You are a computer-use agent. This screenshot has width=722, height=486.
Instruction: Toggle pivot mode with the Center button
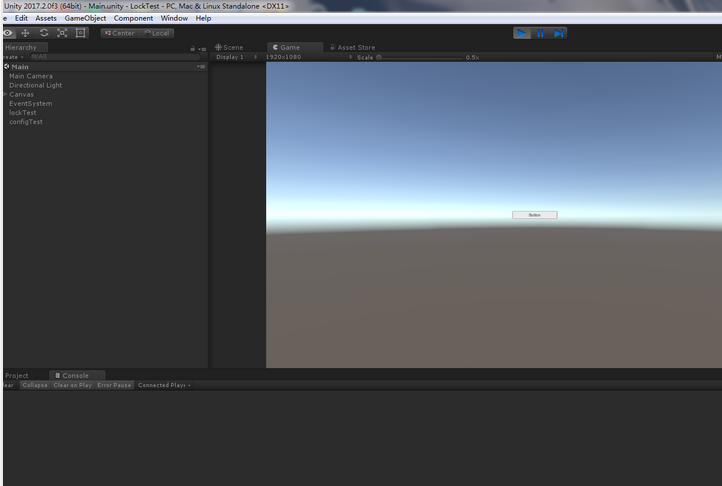(119, 33)
